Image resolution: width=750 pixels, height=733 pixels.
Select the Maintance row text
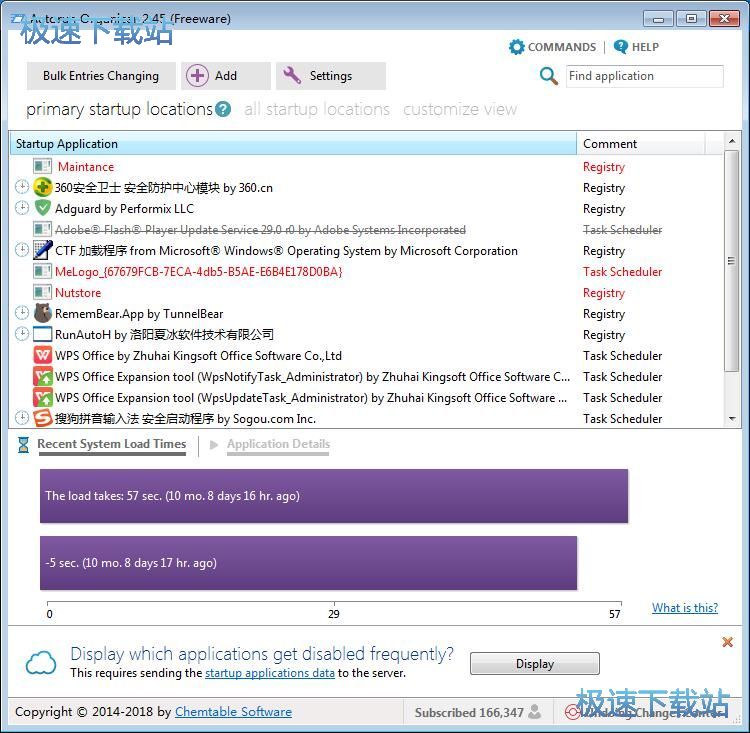coord(86,167)
